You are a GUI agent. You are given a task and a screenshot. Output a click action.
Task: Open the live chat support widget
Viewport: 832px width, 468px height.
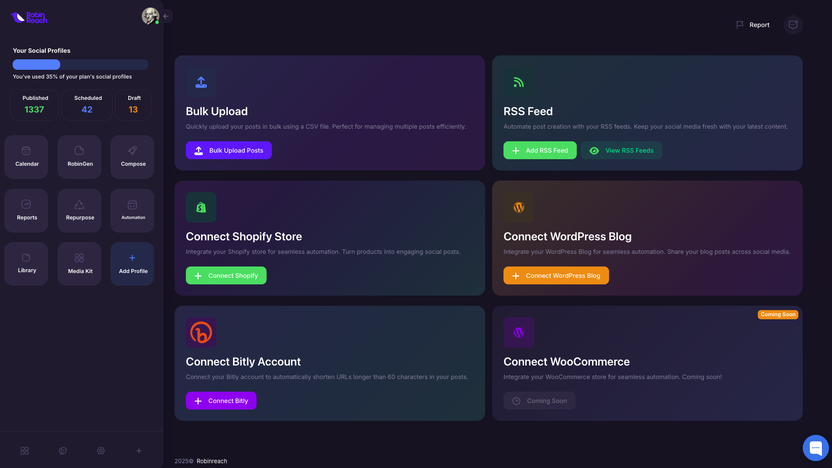click(815, 447)
